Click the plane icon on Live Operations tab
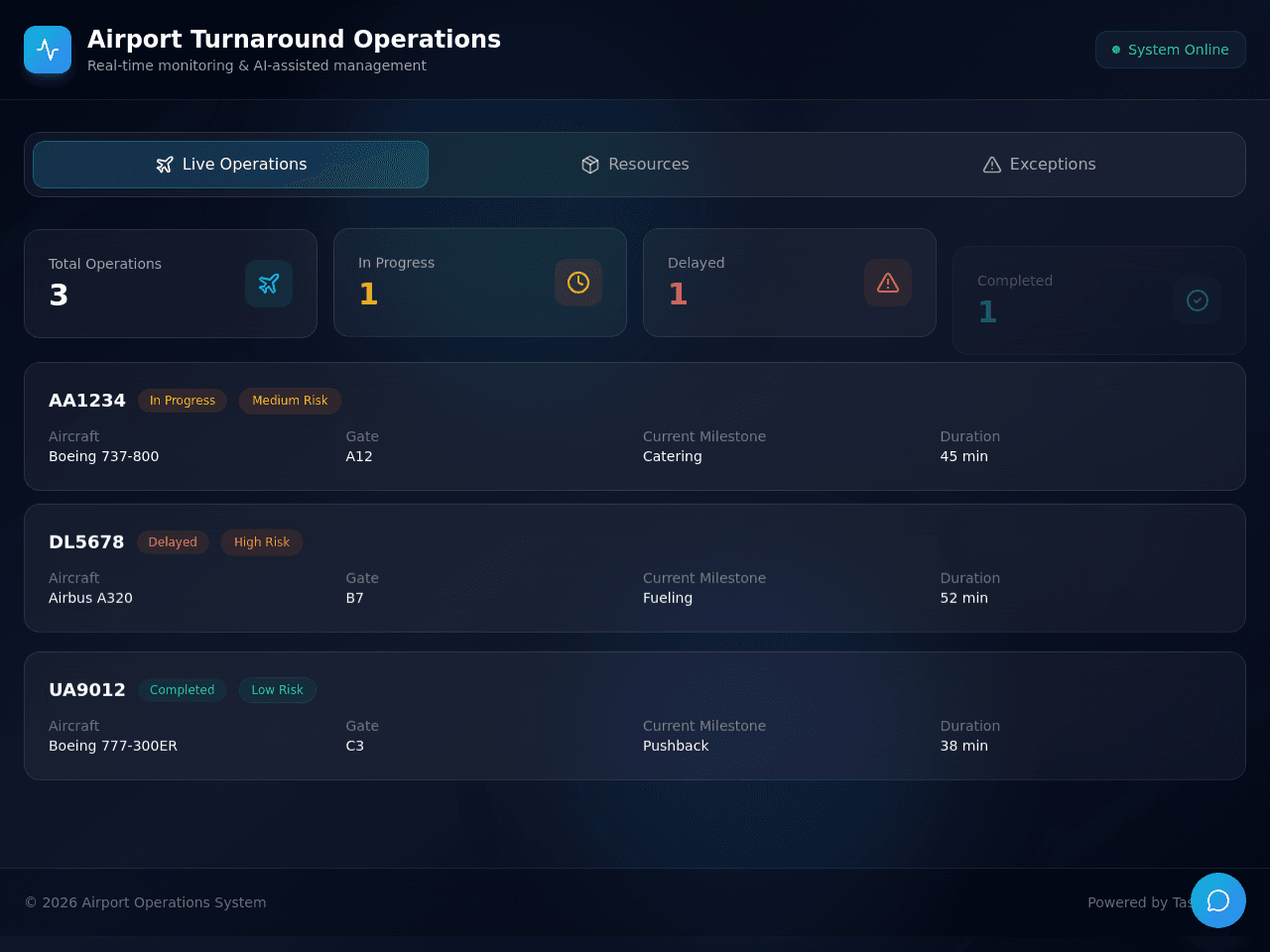The image size is (1270, 952). pos(165,165)
